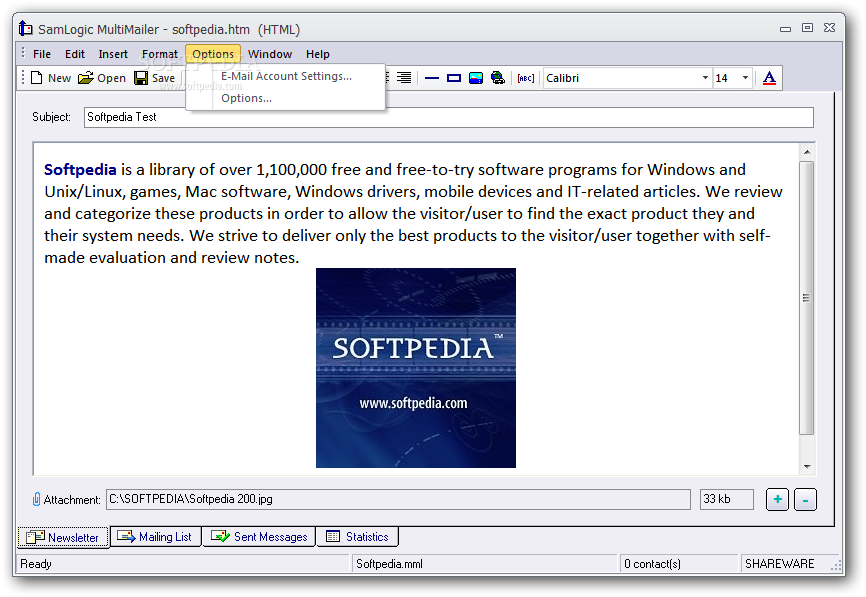Click the MultiMailer title bar app icon

click(x=25, y=28)
